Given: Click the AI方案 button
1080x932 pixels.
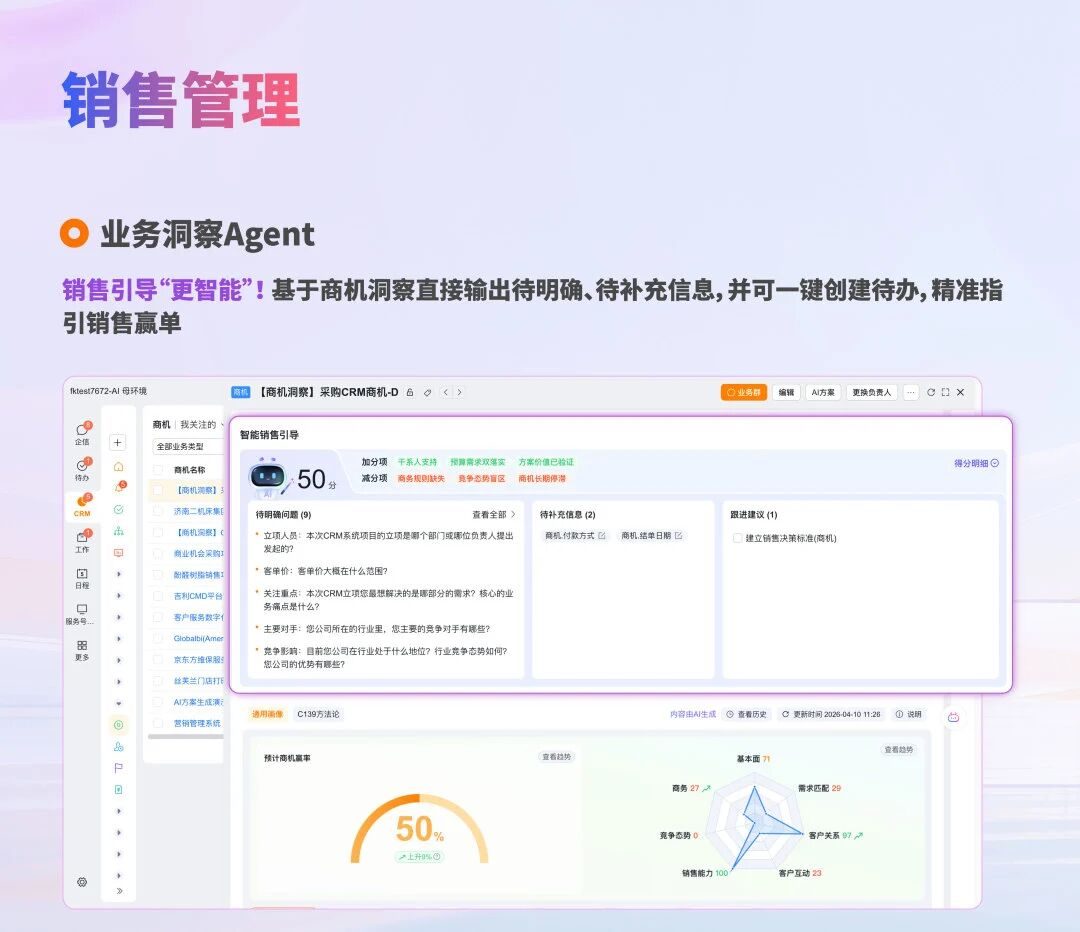Looking at the screenshot, I should point(822,393).
